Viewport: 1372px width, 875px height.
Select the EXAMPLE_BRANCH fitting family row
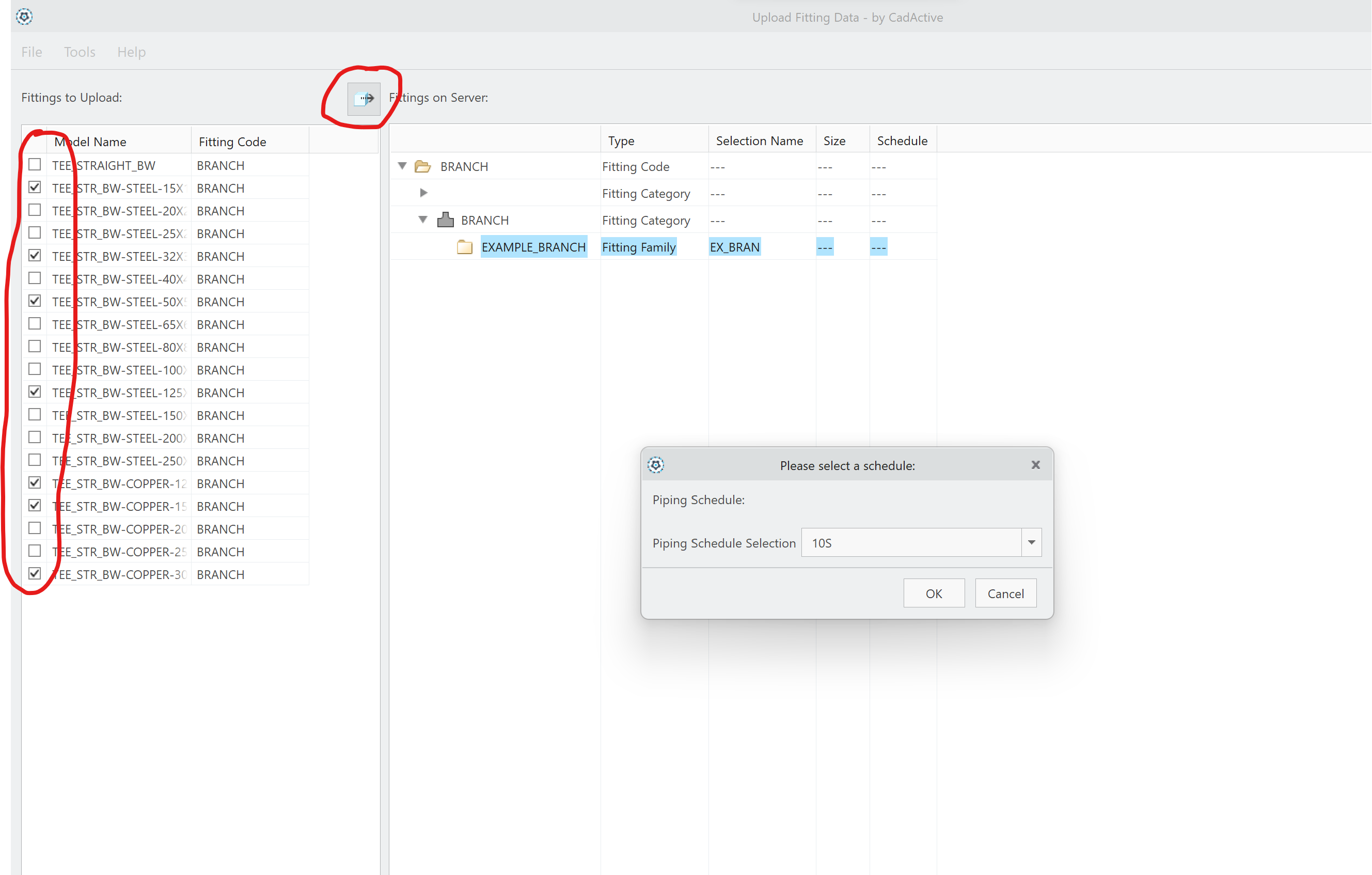533,247
